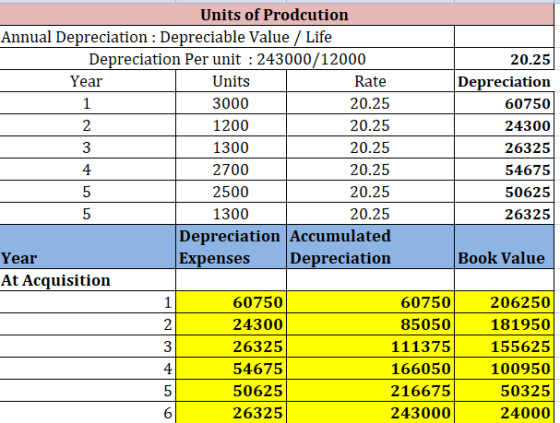Click Year cell 4 in the units table

coord(88,169)
